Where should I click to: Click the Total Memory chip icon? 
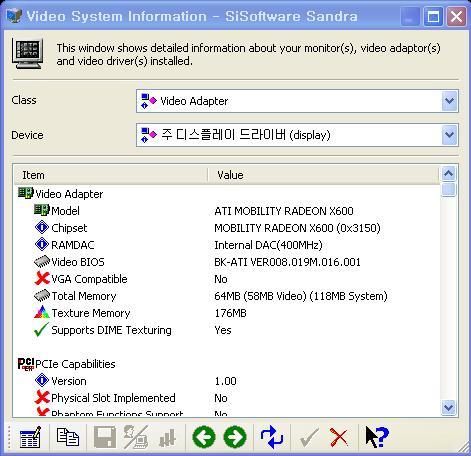42,295
